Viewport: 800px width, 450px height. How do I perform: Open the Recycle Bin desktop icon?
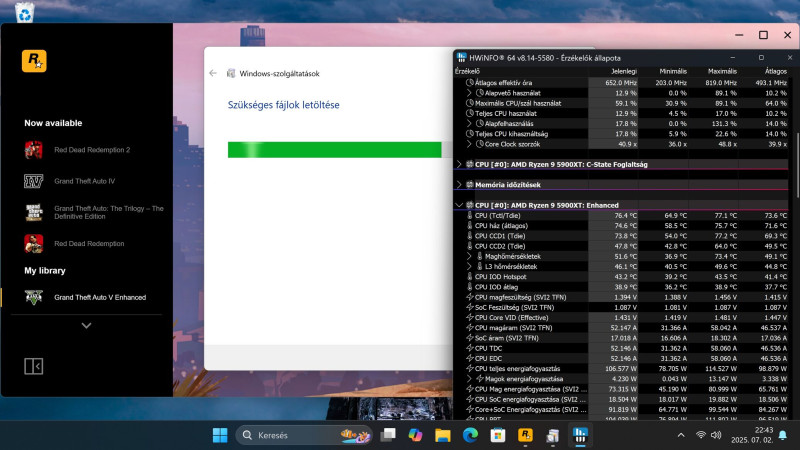(x=24, y=11)
